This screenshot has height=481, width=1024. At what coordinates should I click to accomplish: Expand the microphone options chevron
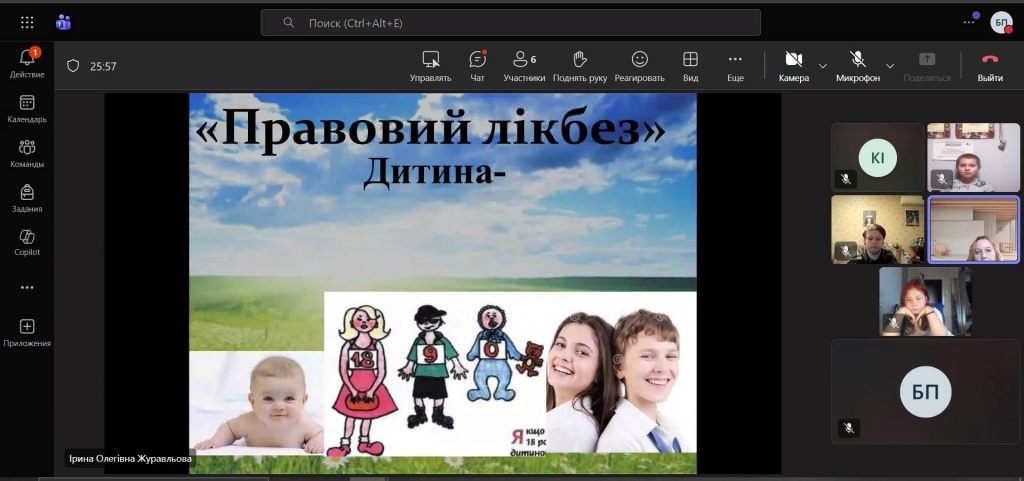coord(889,66)
